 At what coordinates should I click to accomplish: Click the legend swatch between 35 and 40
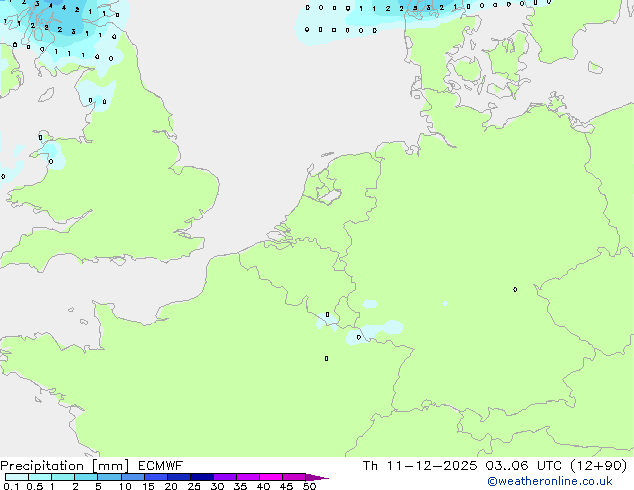[x=248, y=477]
